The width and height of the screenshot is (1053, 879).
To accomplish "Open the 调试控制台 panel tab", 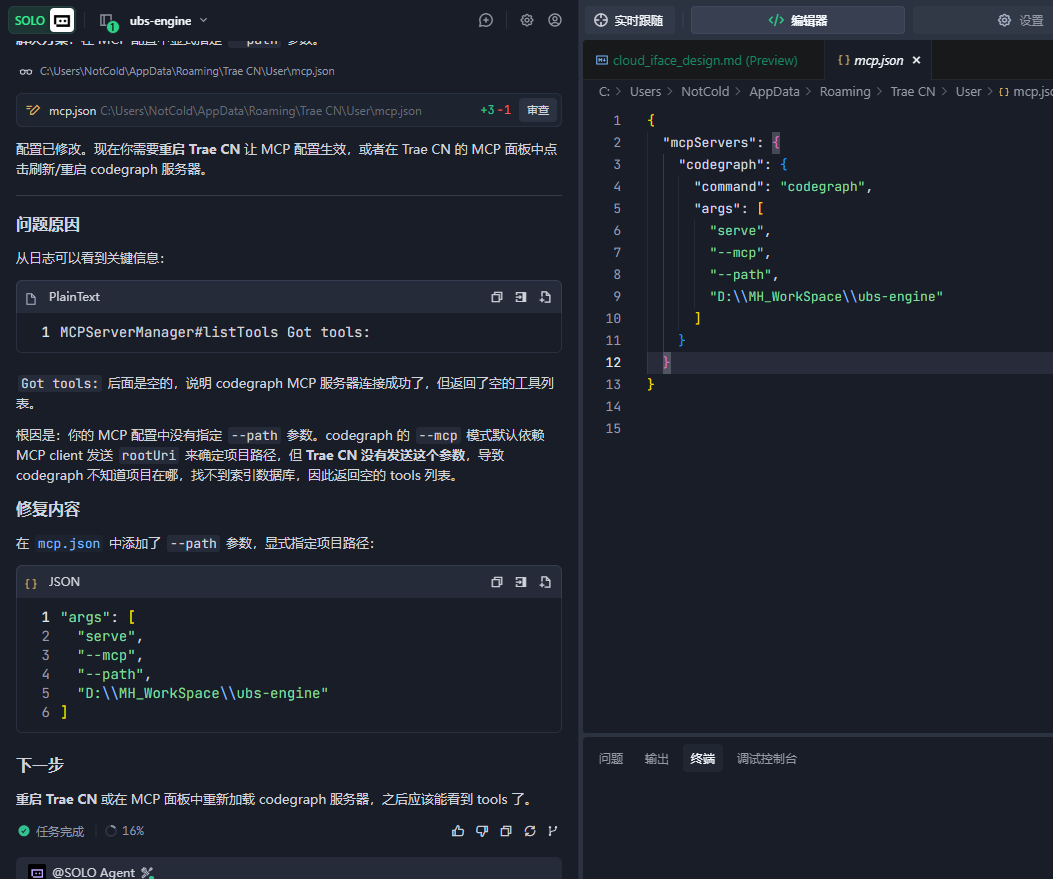I will coord(766,759).
